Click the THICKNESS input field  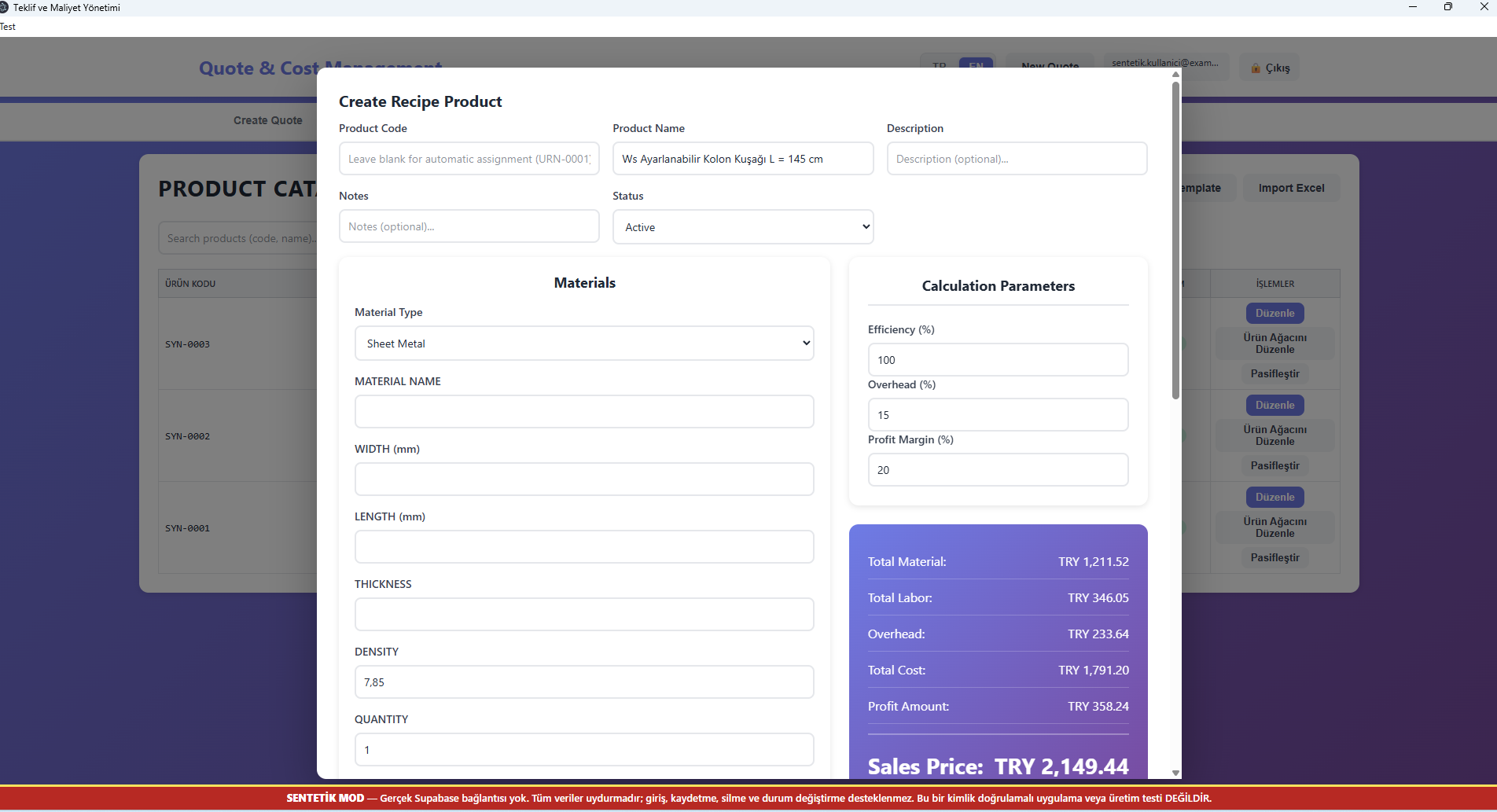[584, 615]
